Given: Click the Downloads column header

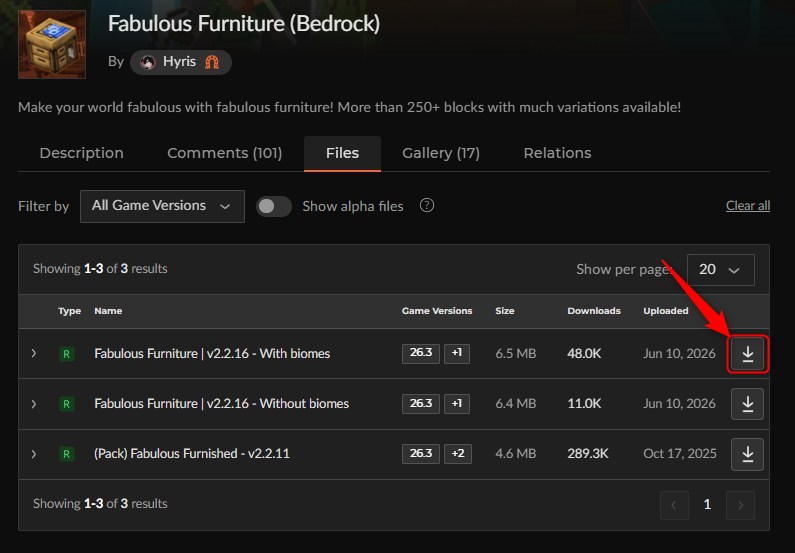Looking at the screenshot, I should (x=594, y=311).
